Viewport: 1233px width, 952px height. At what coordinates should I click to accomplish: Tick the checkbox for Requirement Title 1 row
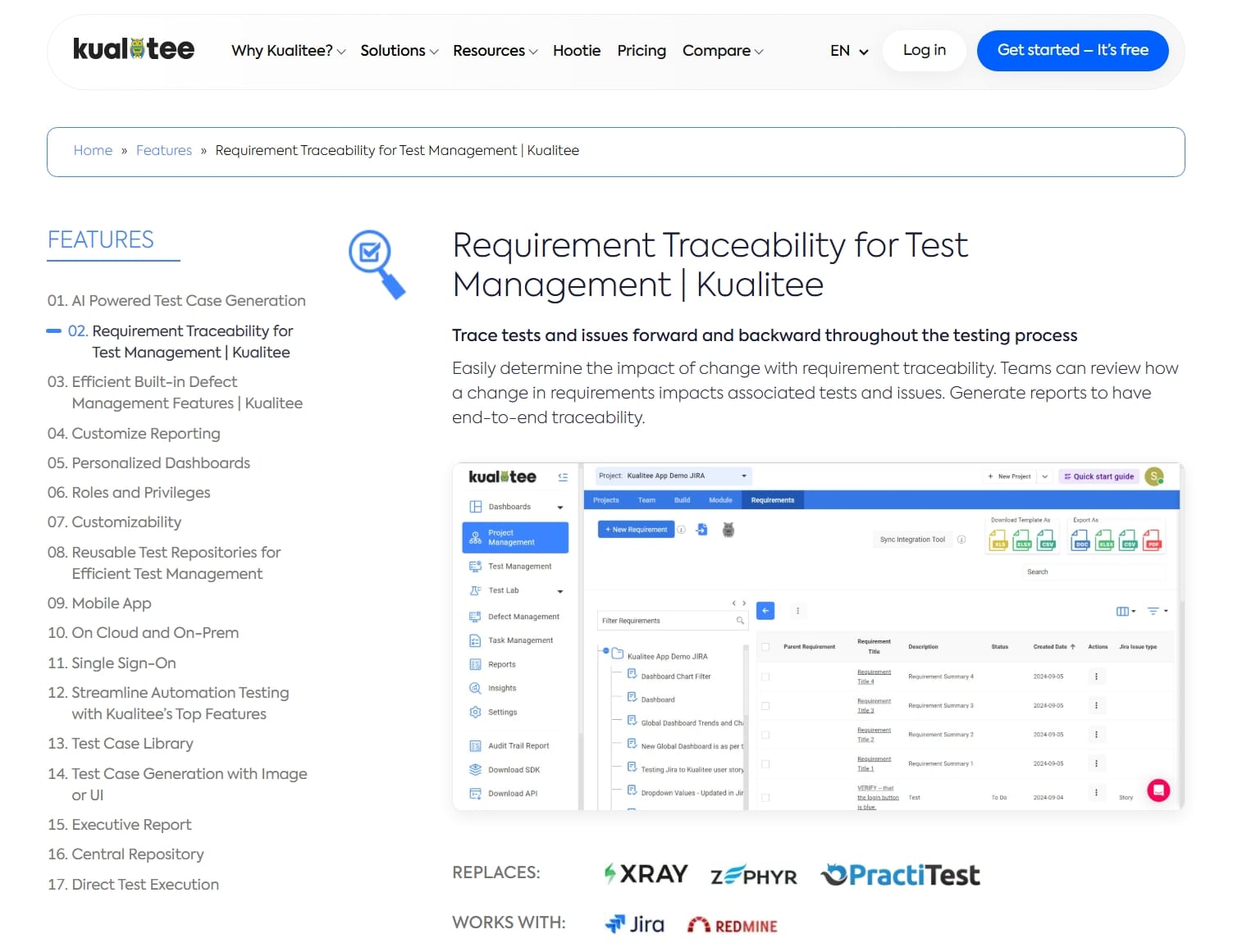point(765,764)
